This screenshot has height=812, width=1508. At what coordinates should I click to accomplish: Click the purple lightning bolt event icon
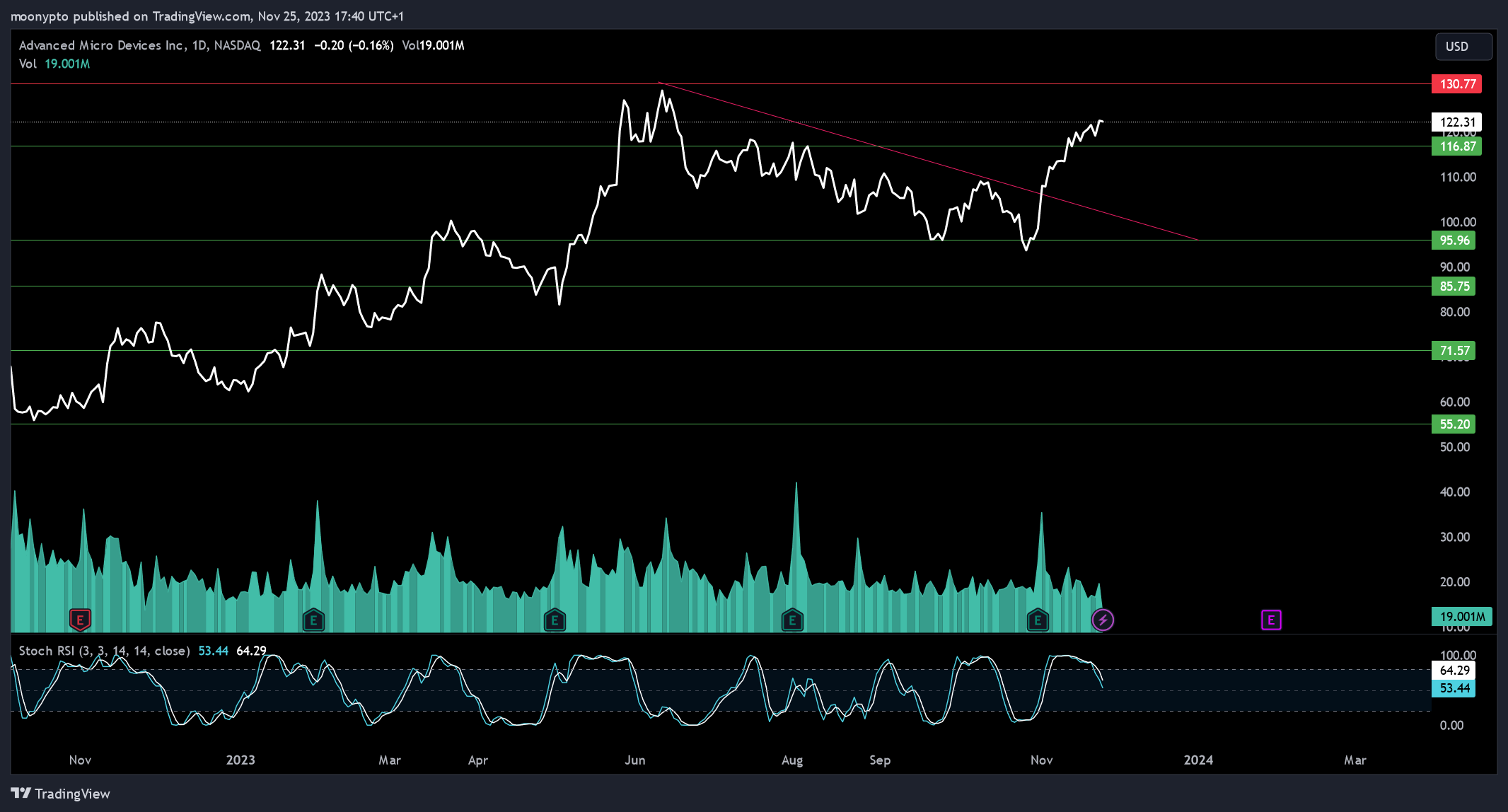click(x=1103, y=620)
